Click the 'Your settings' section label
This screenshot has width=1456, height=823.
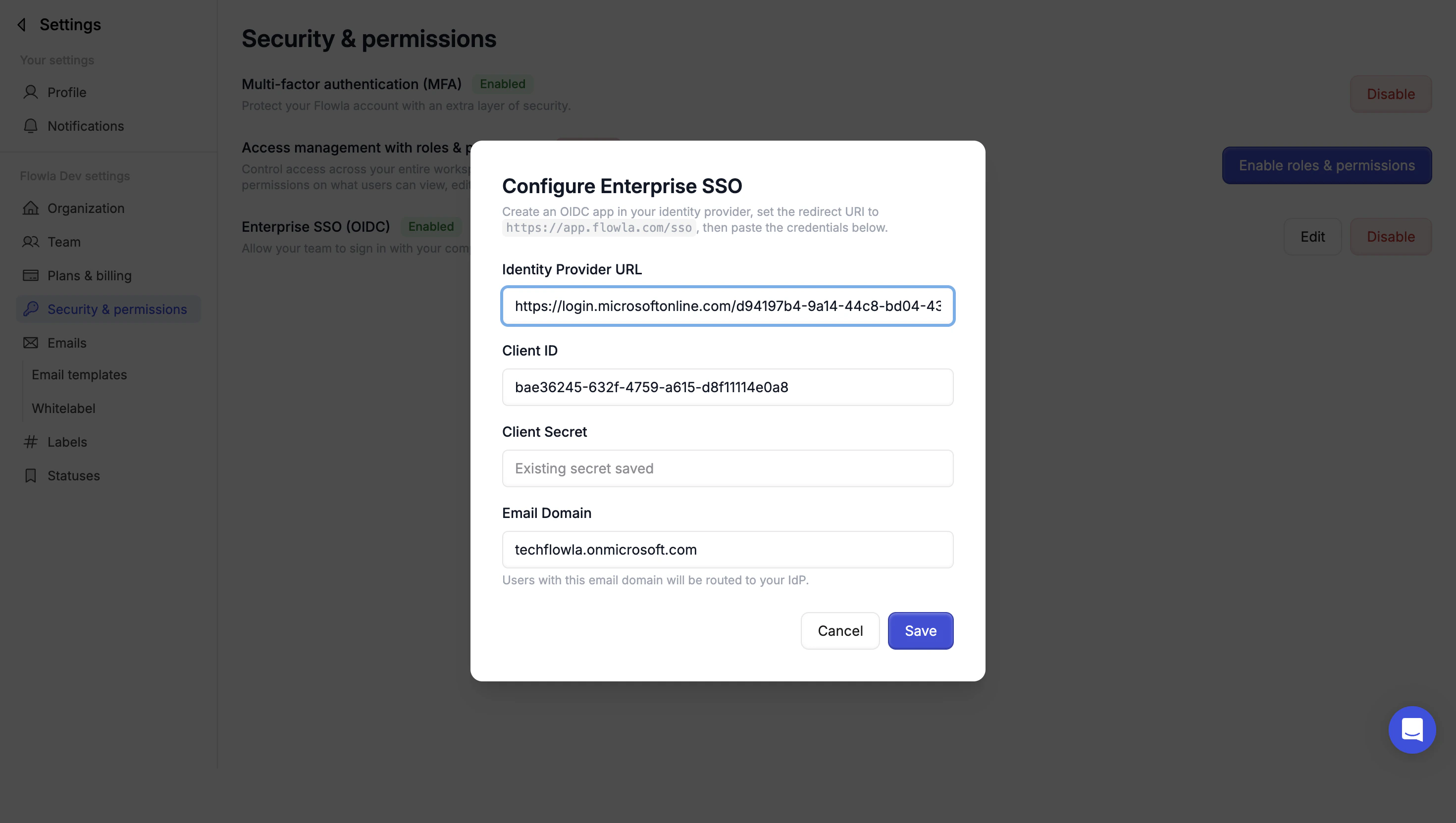(x=57, y=60)
